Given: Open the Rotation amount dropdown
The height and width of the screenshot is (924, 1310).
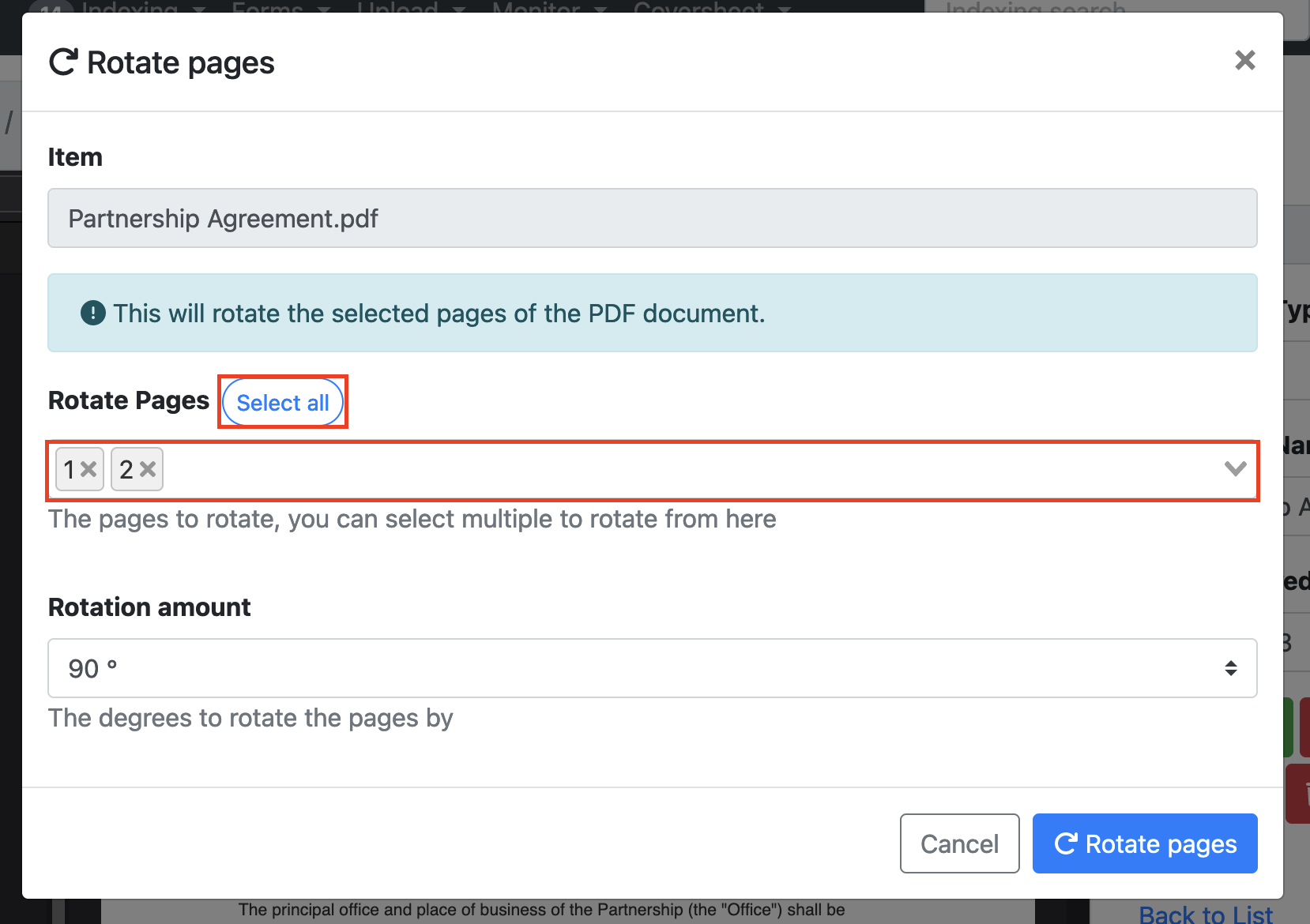Looking at the screenshot, I should [652, 668].
